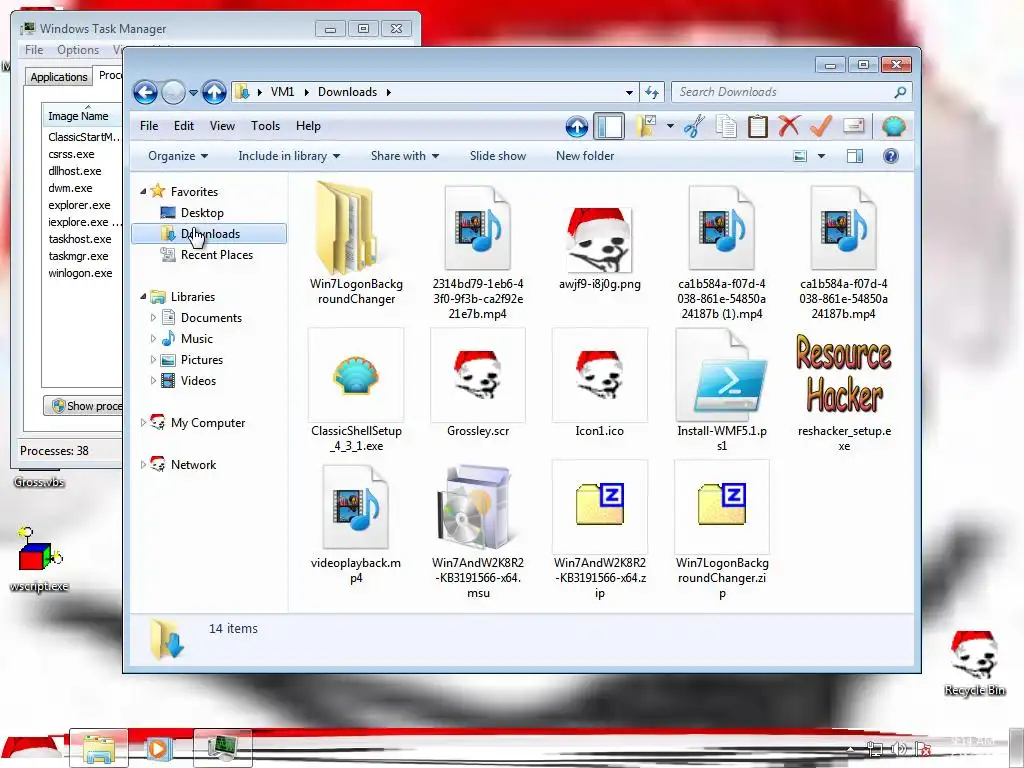Select the Win7LogonBackgroundChanger.zip archive

point(722,530)
